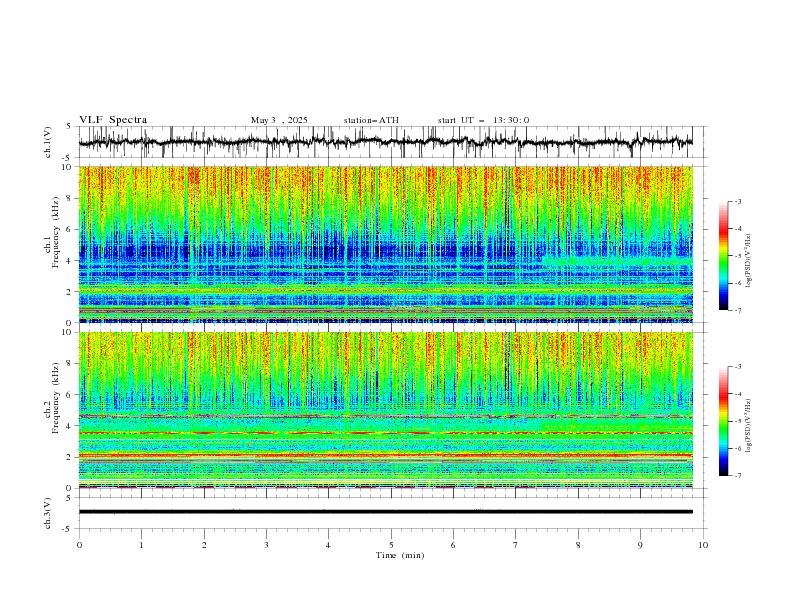Click time axis tick label "2"
Screen dimensions: 792x612
(x=204, y=545)
